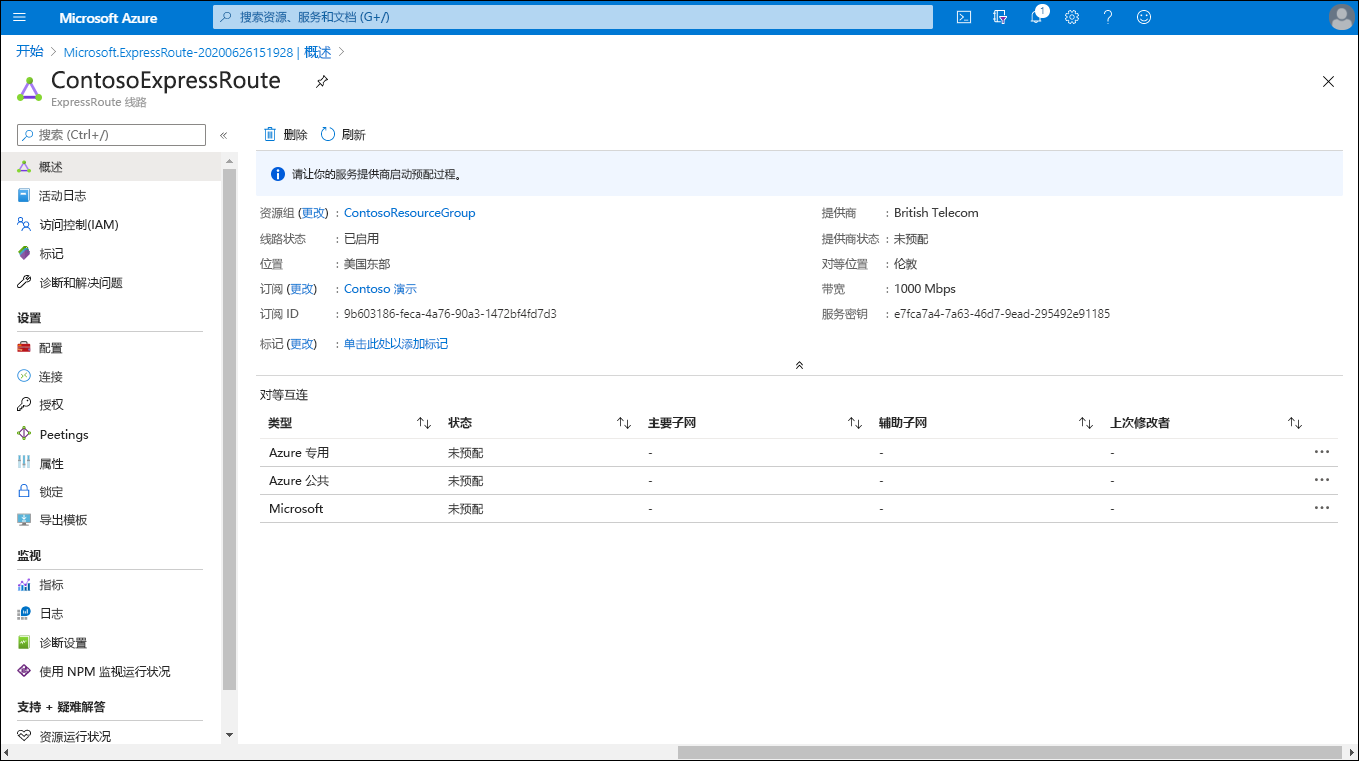Select the Microsoft peering row

click(798, 509)
